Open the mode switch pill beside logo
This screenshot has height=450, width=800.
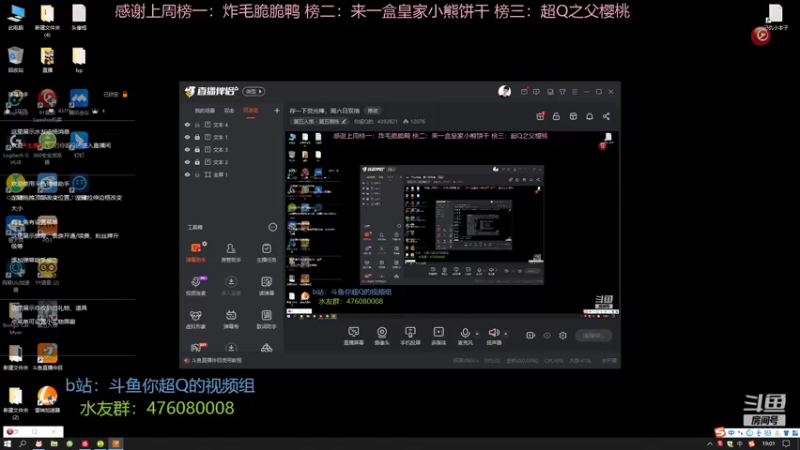[254, 91]
